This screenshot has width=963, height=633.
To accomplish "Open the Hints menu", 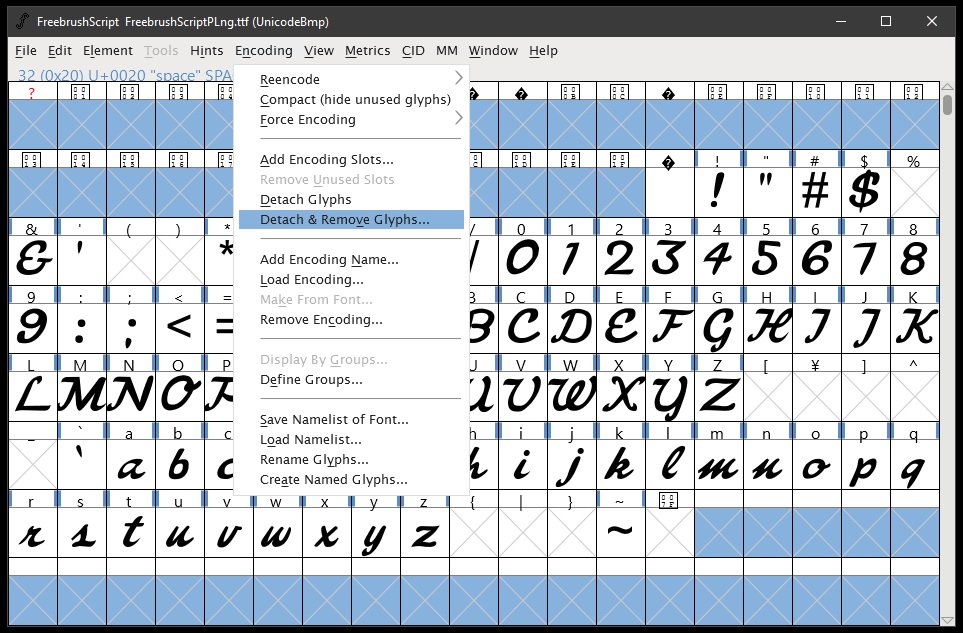I will (206, 51).
